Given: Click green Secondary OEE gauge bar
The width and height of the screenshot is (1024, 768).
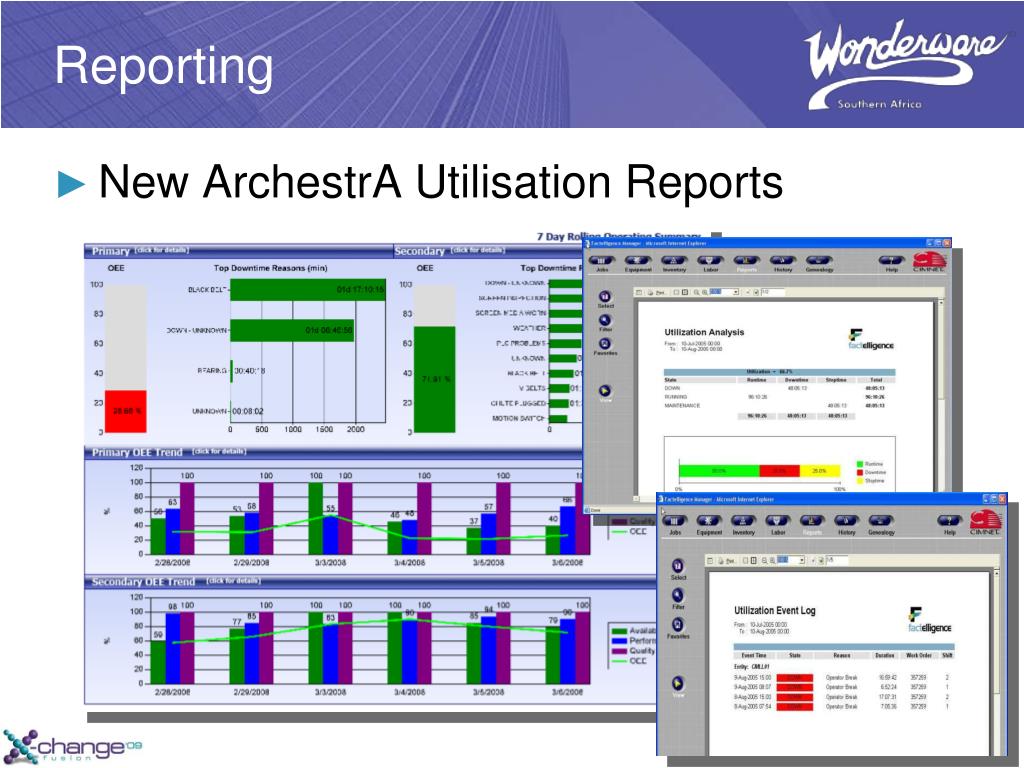Looking at the screenshot, I should coord(435,379).
